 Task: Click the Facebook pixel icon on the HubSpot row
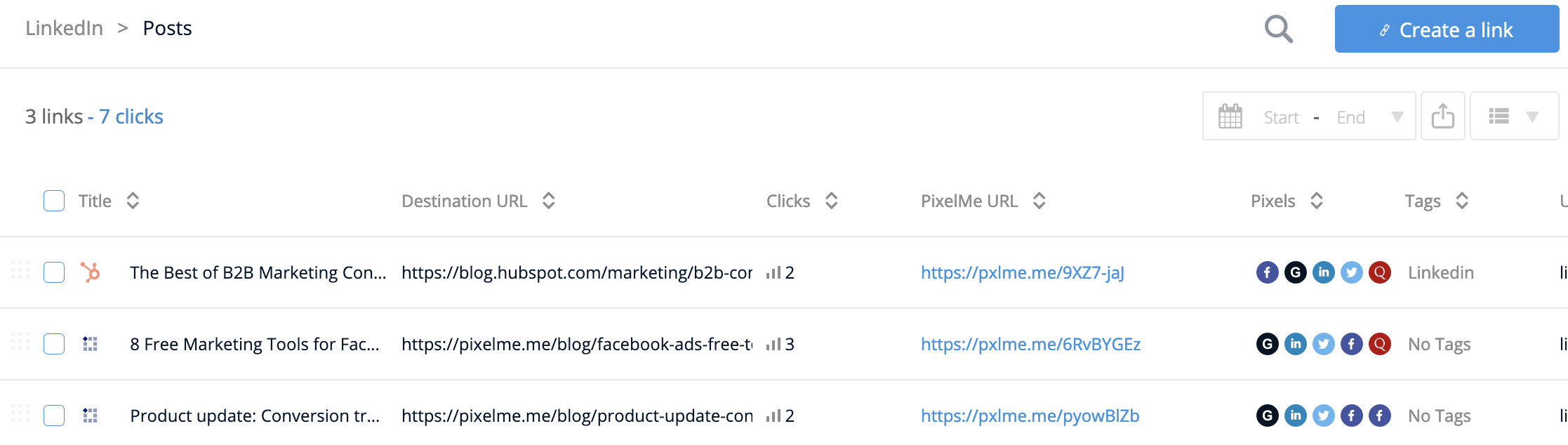[x=1268, y=272]
